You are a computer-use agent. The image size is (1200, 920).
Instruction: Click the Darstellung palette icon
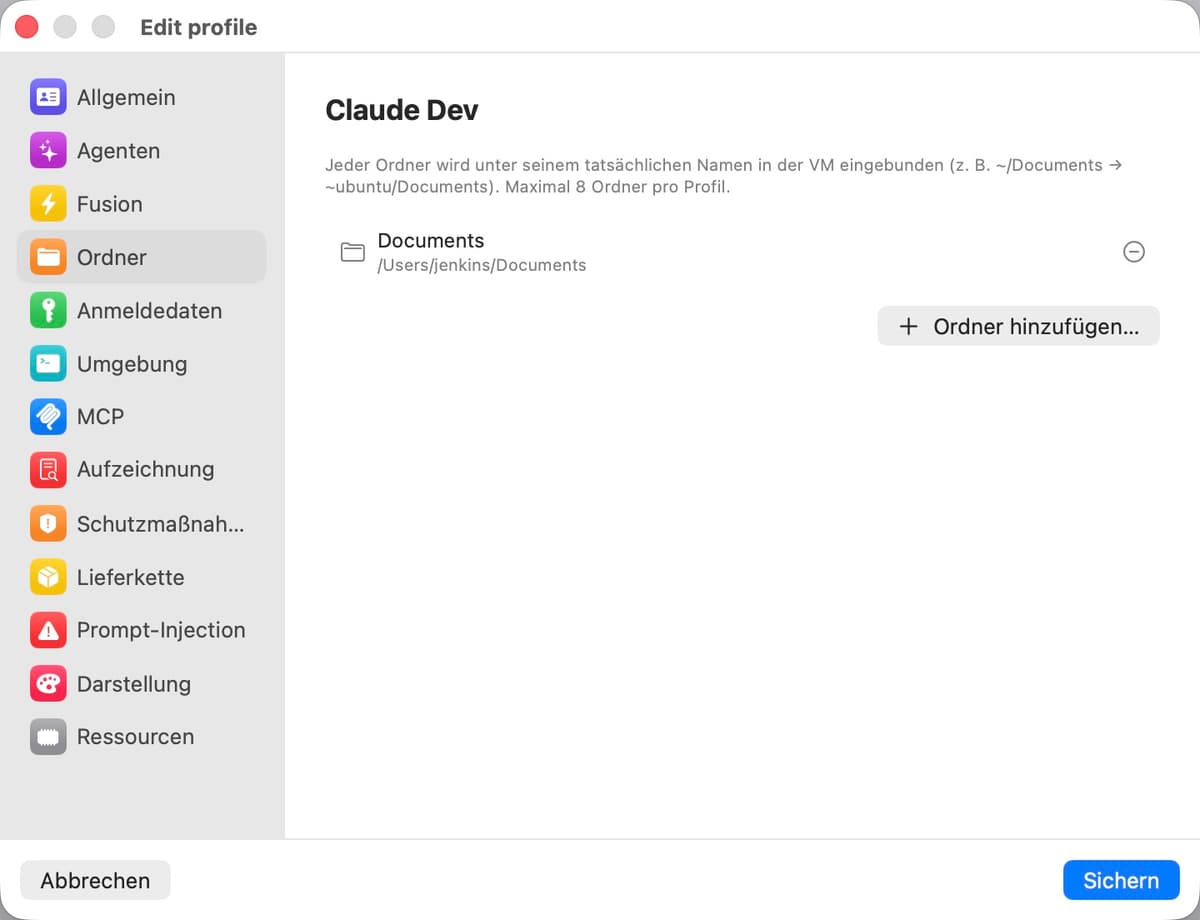pyautogui.click(x=48, y=684)
